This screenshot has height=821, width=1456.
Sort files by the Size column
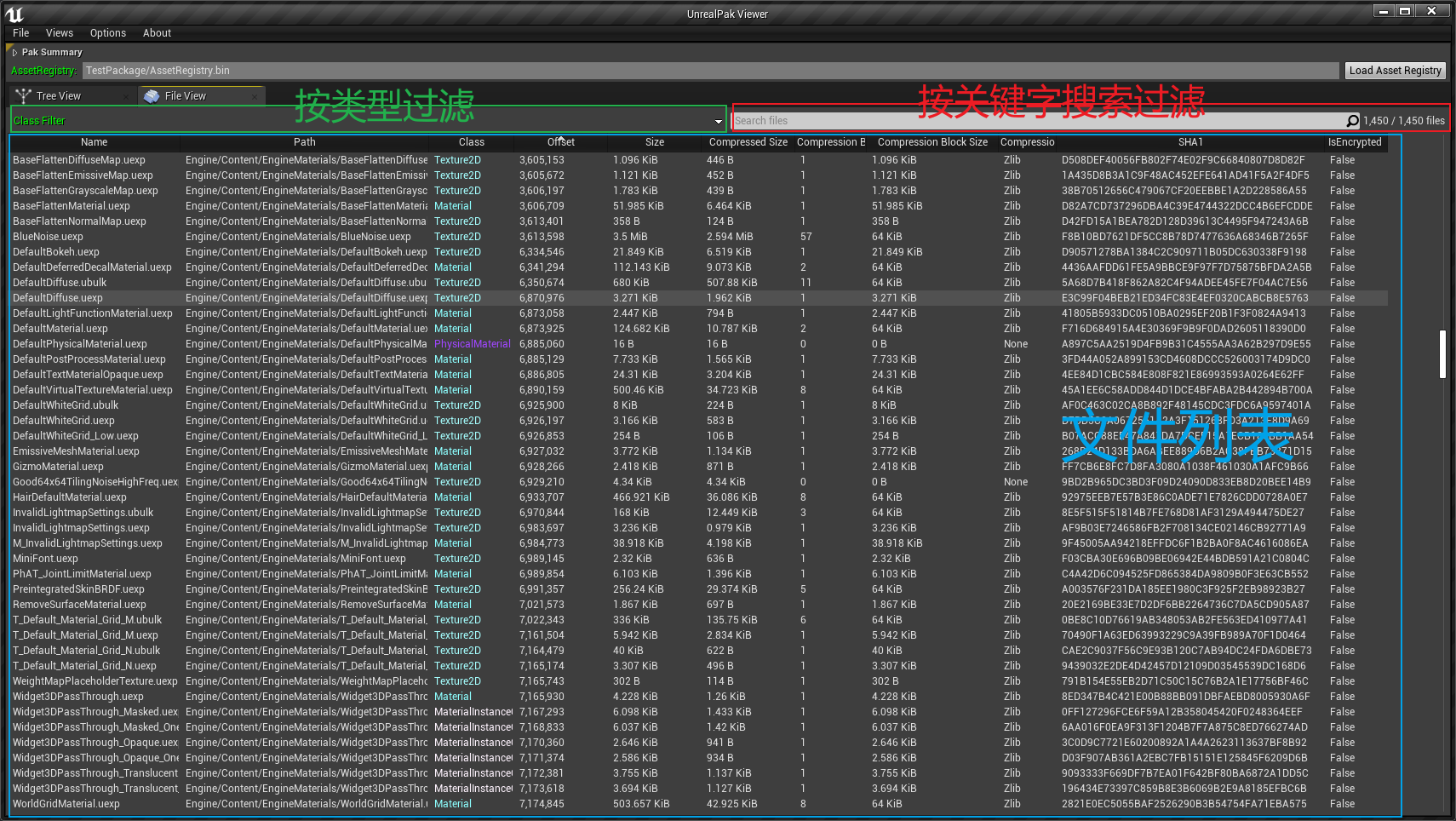[x=655, y=142]
